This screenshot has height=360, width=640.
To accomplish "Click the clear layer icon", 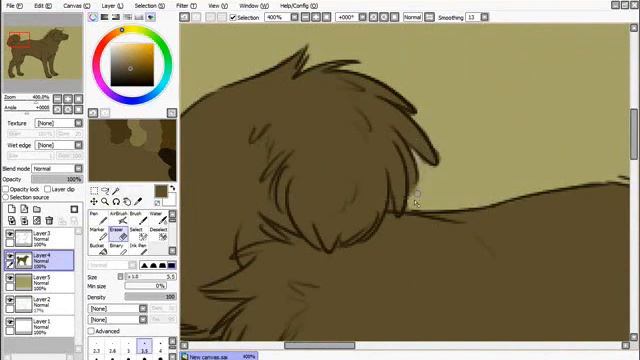I will [x=37, y=221].
